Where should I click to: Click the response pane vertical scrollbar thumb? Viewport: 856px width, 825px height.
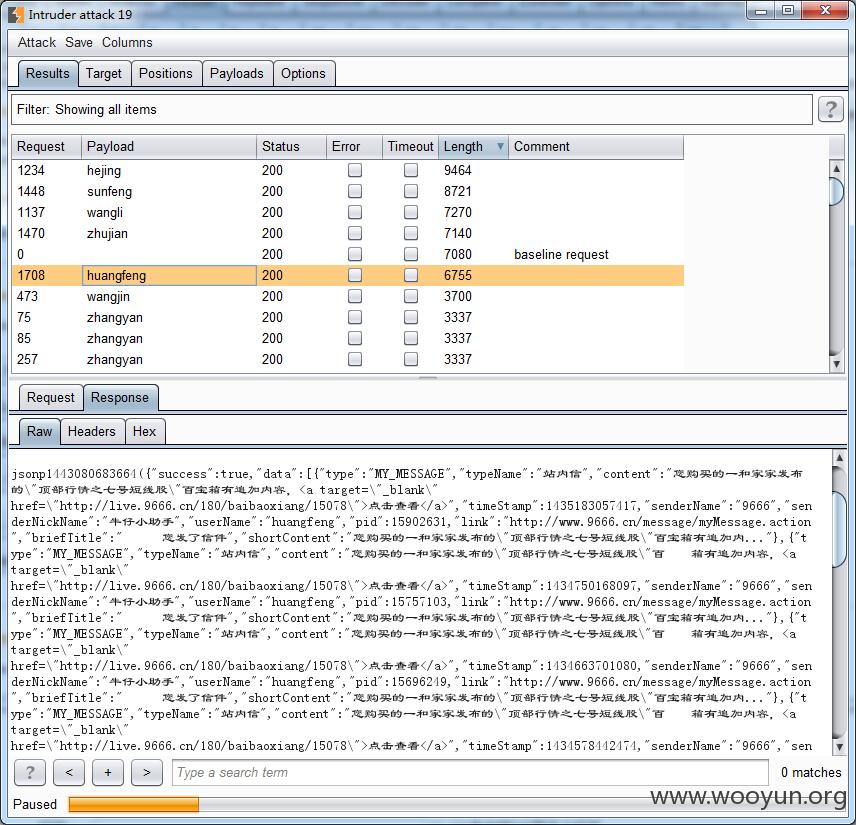pos(839,528)
